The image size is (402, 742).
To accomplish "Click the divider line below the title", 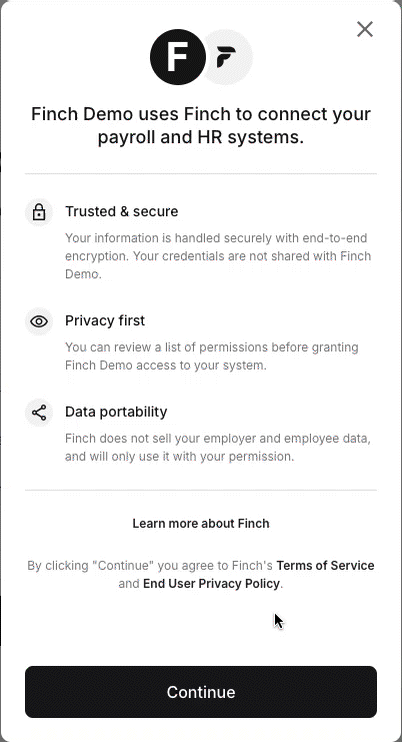I will click(201, 174).
